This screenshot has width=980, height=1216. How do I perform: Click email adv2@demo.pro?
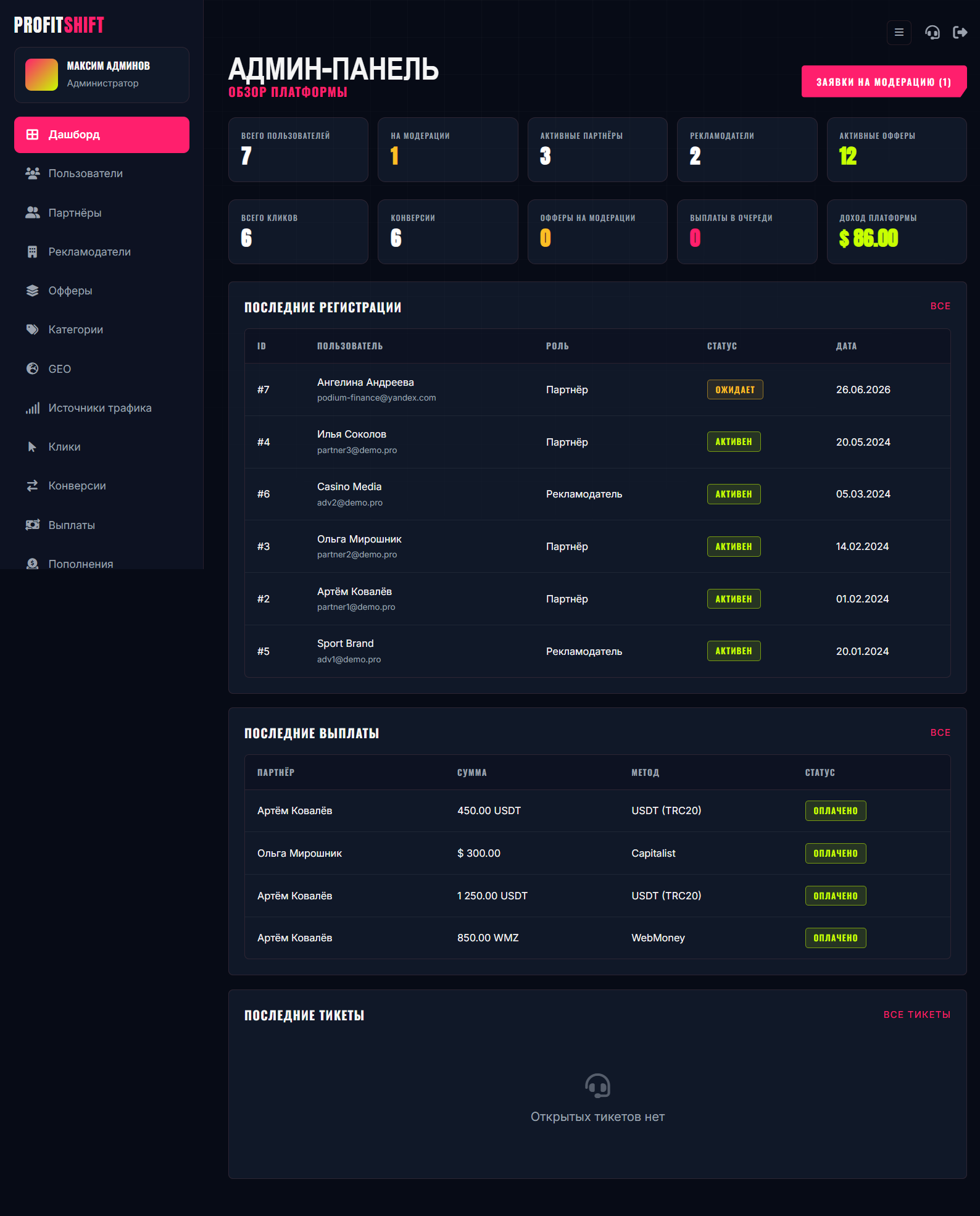click(x=350, y=502)
